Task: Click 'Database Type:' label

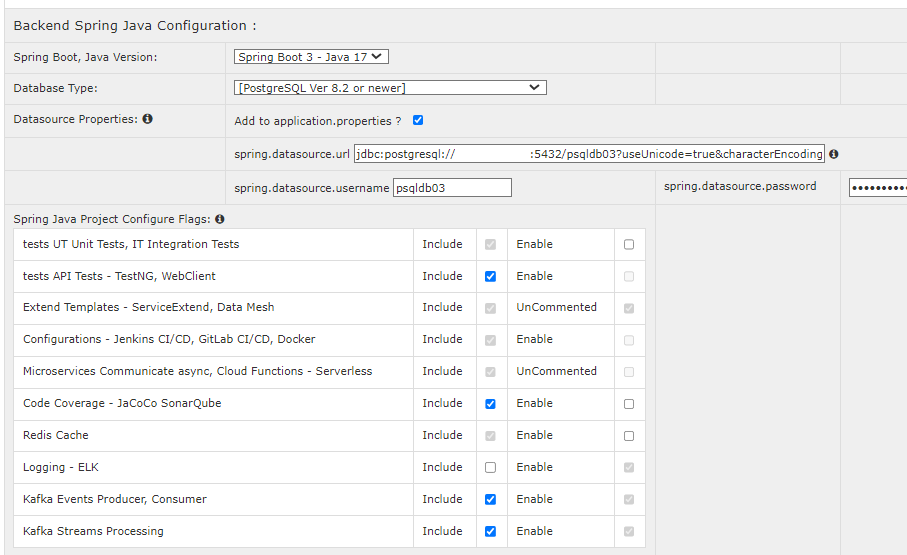Action: click(56, 88)
